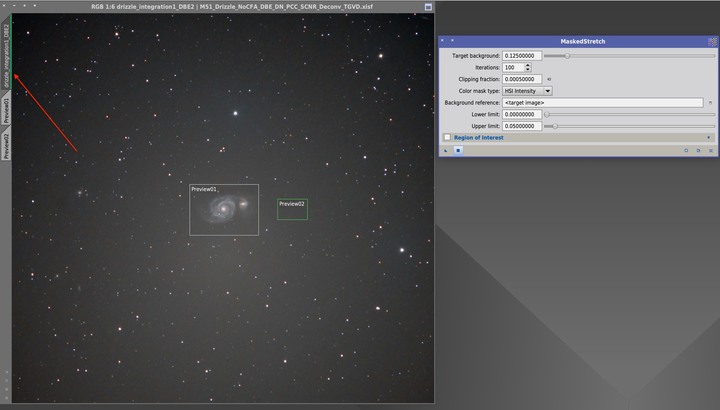Switch to the Preview02 side tab
Viewport: 720px width, 410px height.
(x=6, y=145)
